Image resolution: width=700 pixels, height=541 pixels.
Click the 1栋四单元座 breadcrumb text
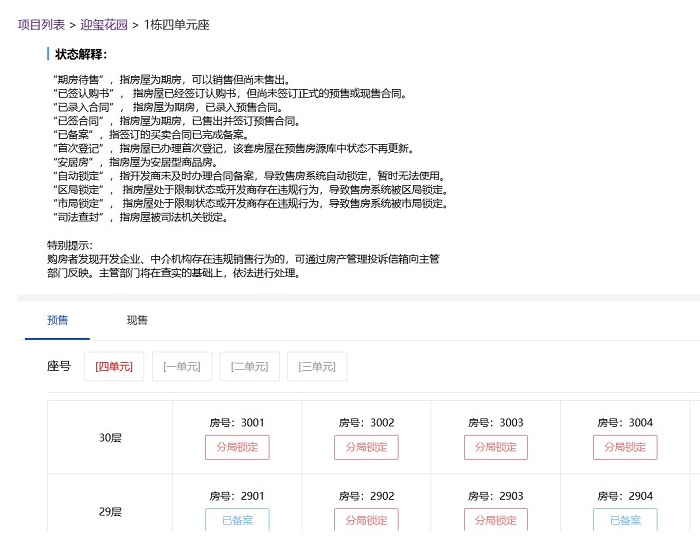pyautogui.click(x=177, y=24)
